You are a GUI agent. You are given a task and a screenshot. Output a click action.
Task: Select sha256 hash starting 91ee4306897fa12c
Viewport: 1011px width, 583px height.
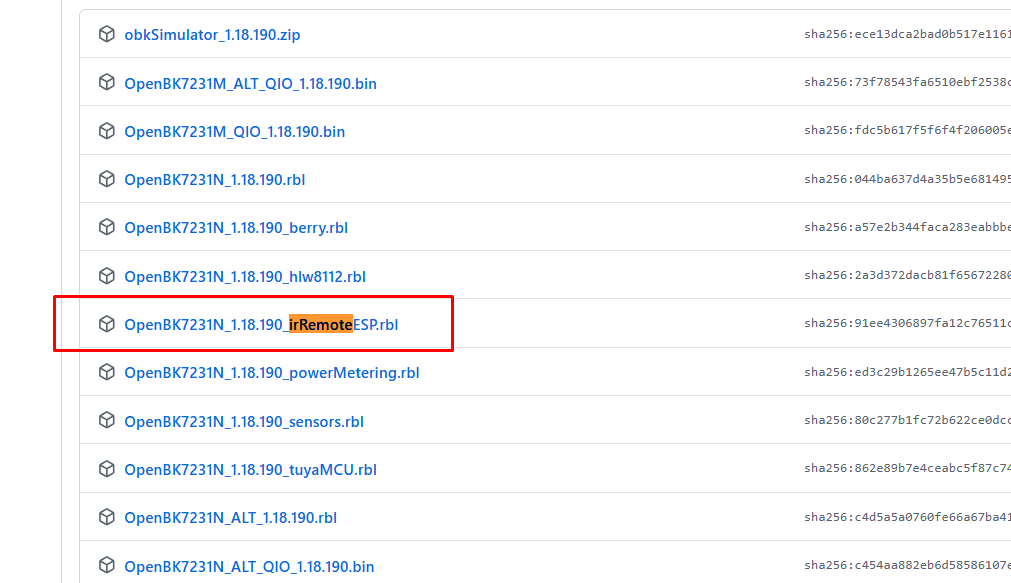point(907,323)
